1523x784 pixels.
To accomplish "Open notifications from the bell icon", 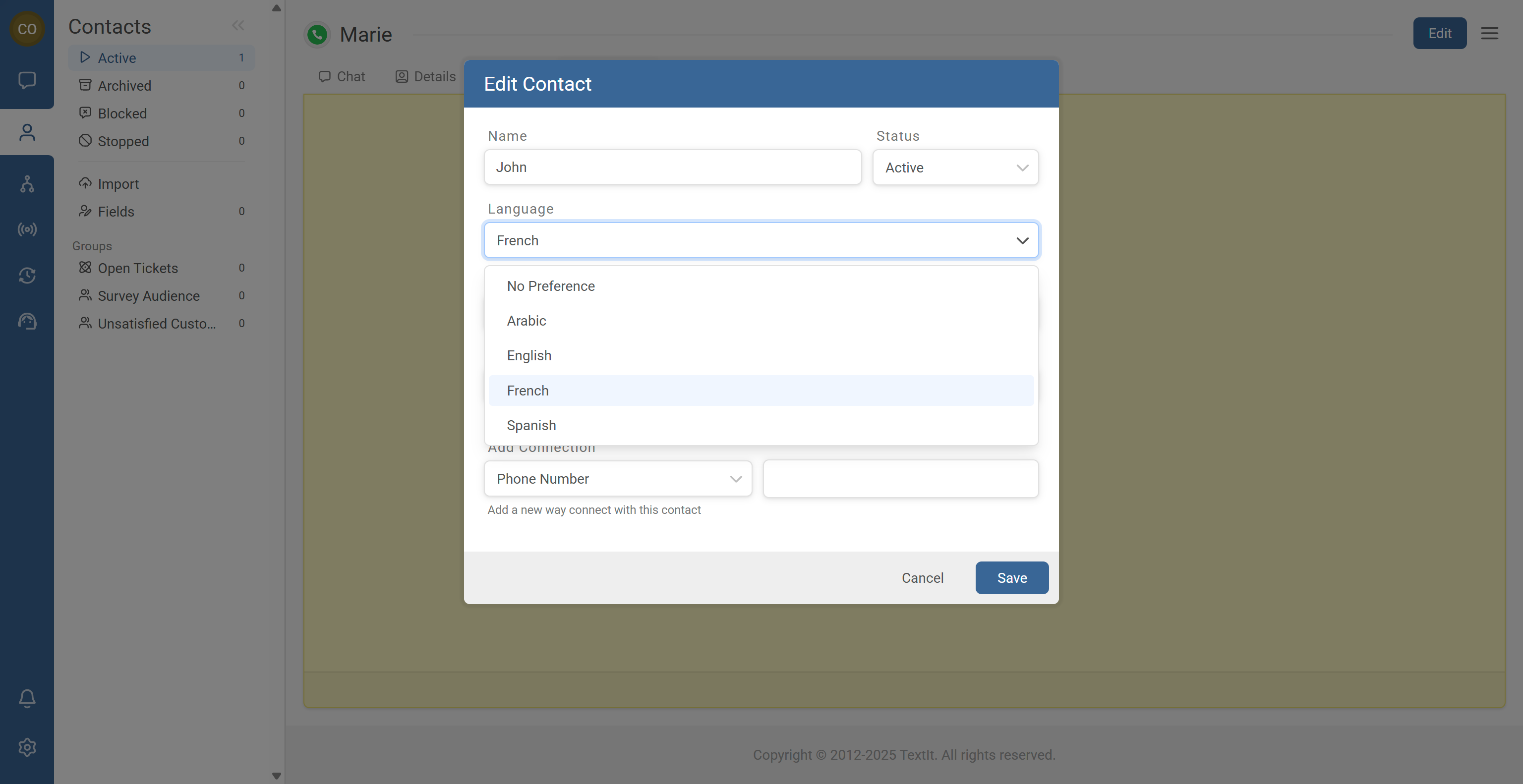I will click(27, 698).
